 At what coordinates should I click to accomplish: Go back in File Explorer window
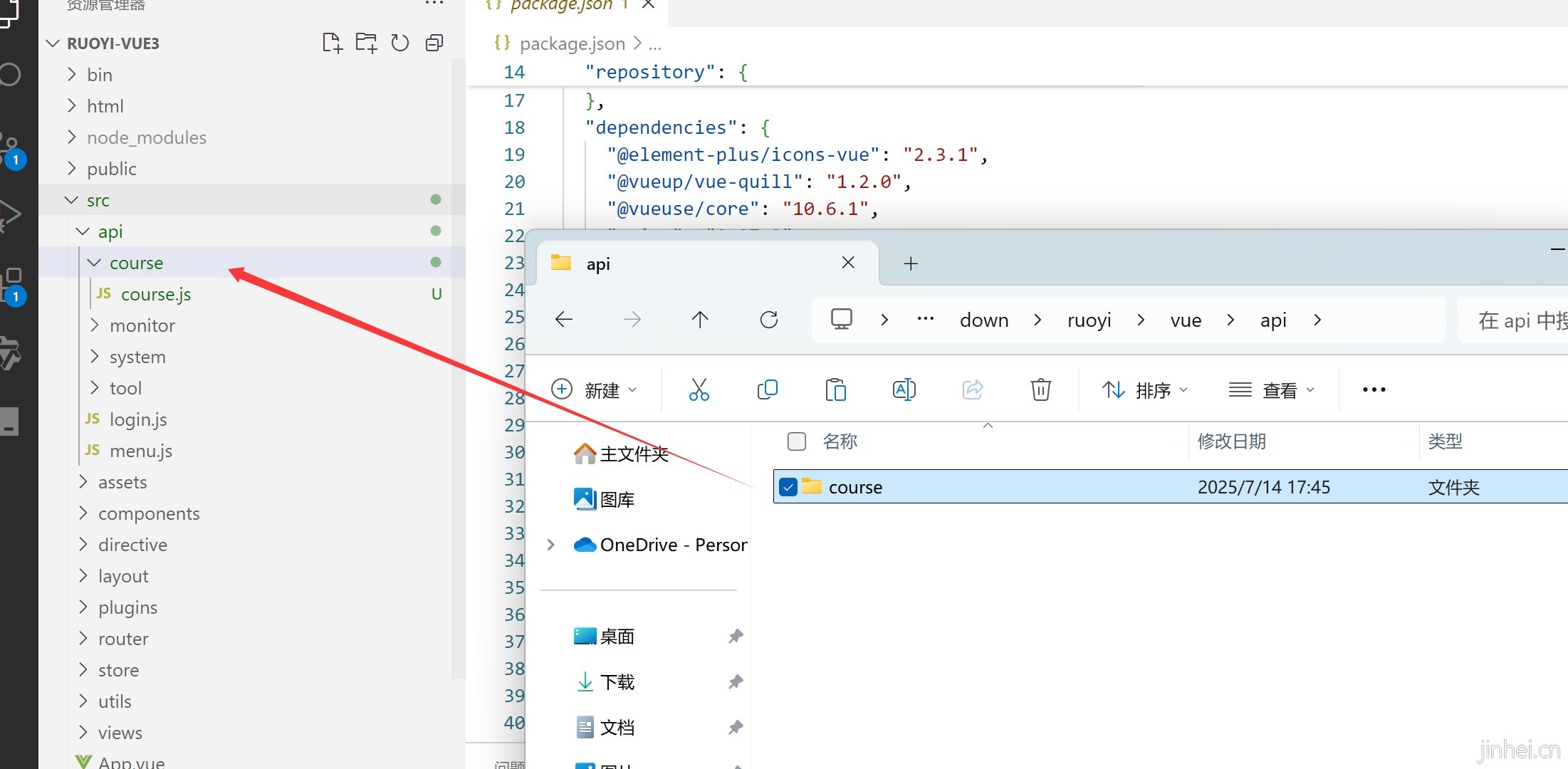(563, 320)
